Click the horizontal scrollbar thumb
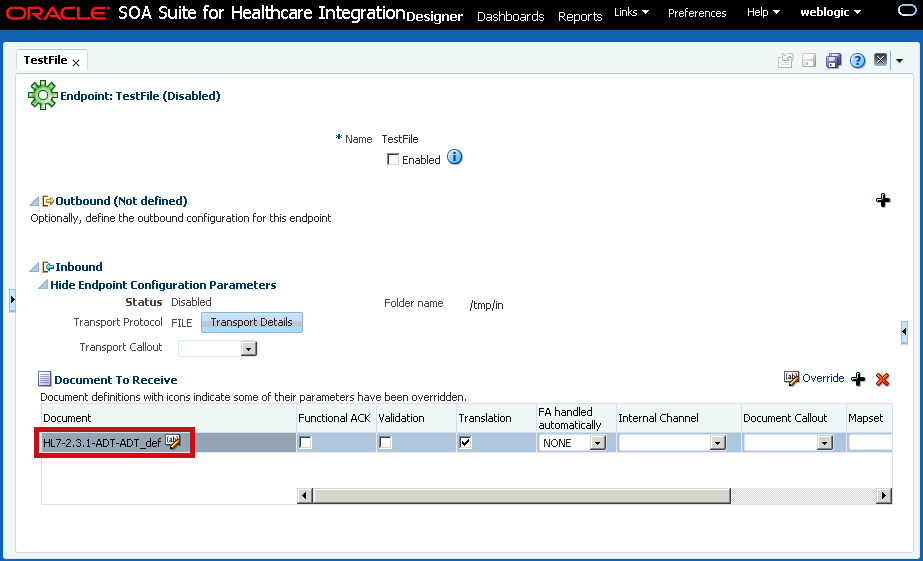 pyautogui.click(x=522, y=496)
